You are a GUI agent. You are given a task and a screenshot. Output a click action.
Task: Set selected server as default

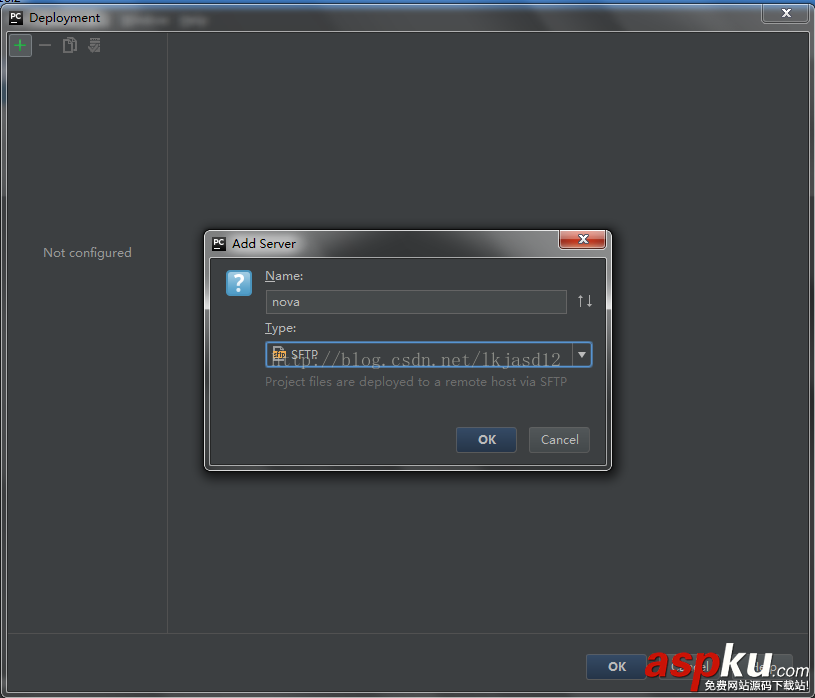tap(93, 45)
